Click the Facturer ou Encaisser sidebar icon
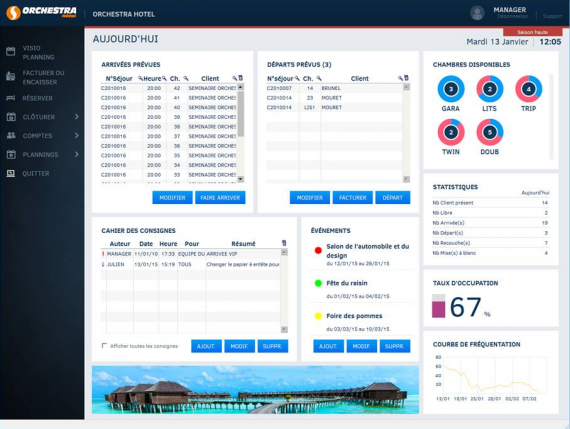570x429 pixels. click(x=11, y=76)
